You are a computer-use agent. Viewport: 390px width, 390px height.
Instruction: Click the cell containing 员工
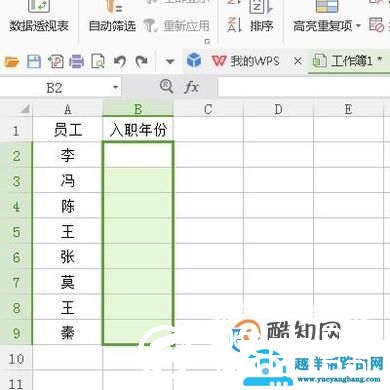pyautogui.click(x=68, y=130)
